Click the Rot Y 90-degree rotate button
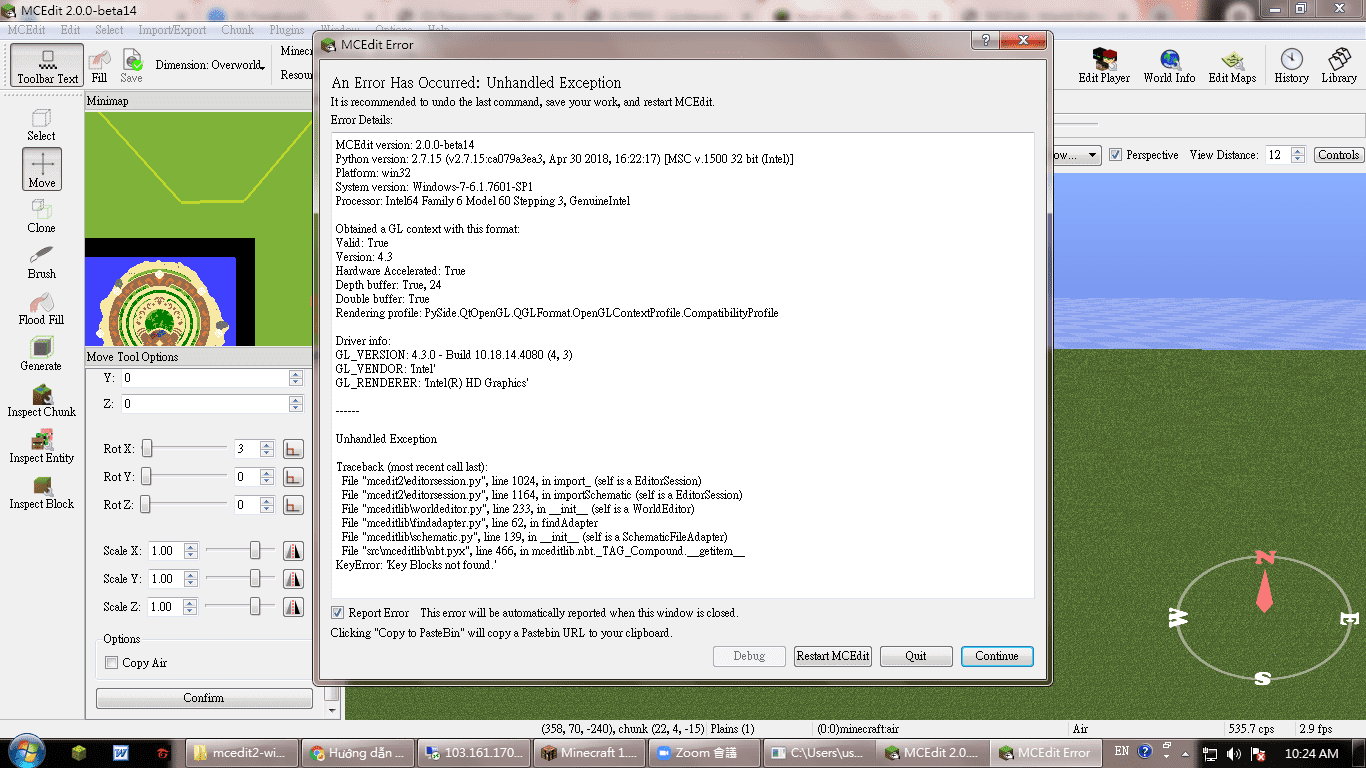 pos(293,477)
